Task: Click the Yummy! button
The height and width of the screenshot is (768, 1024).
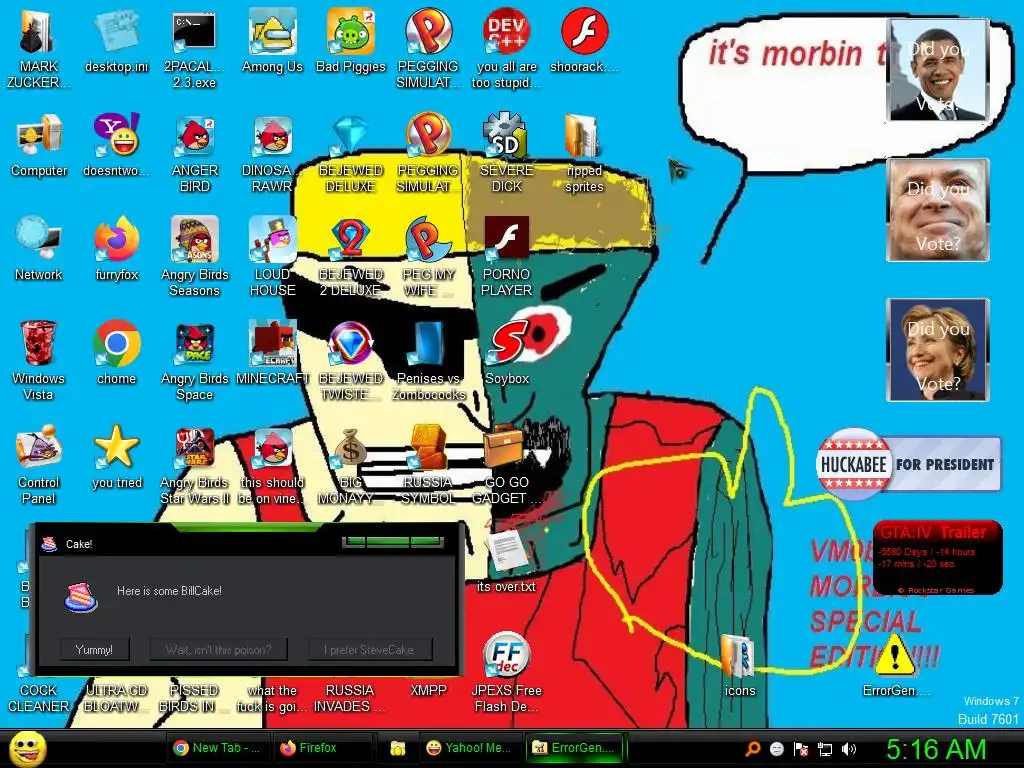Action: coord(94,649)
